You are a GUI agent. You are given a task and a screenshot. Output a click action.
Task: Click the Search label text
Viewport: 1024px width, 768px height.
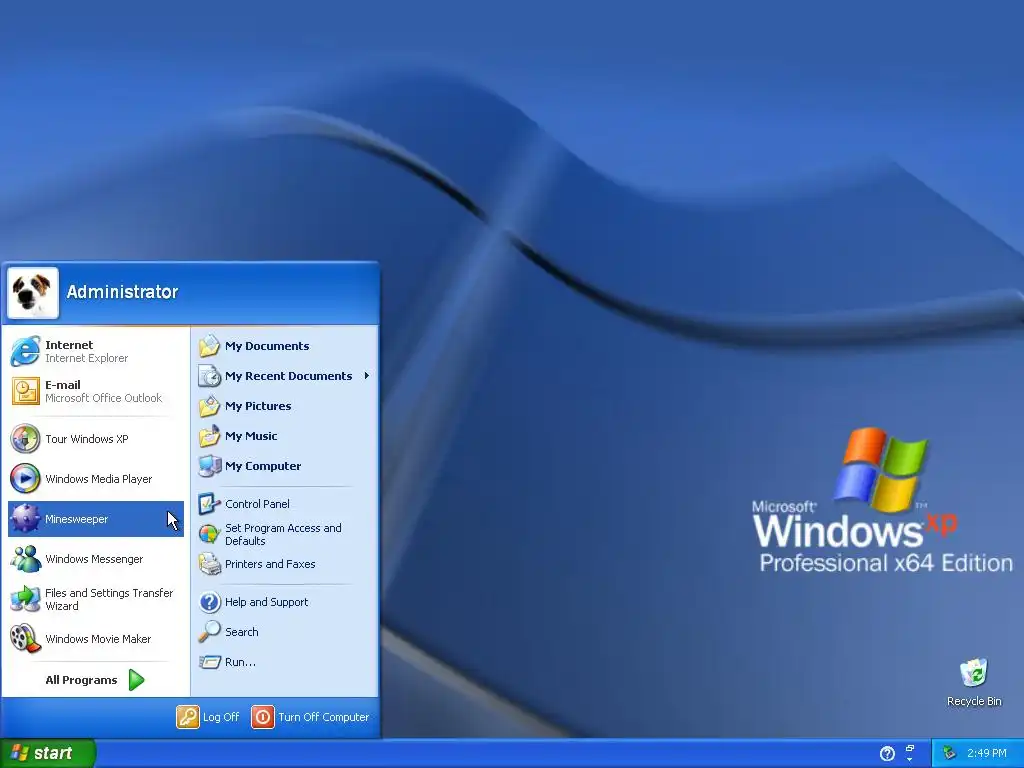[x=242, y=632]
